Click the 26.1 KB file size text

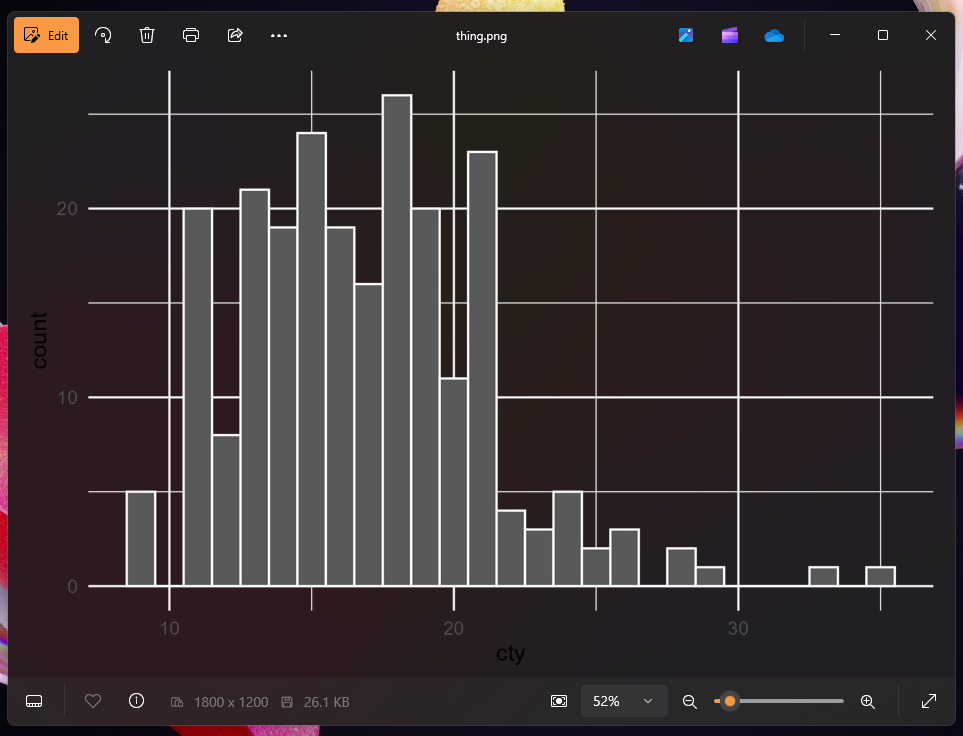327,702
